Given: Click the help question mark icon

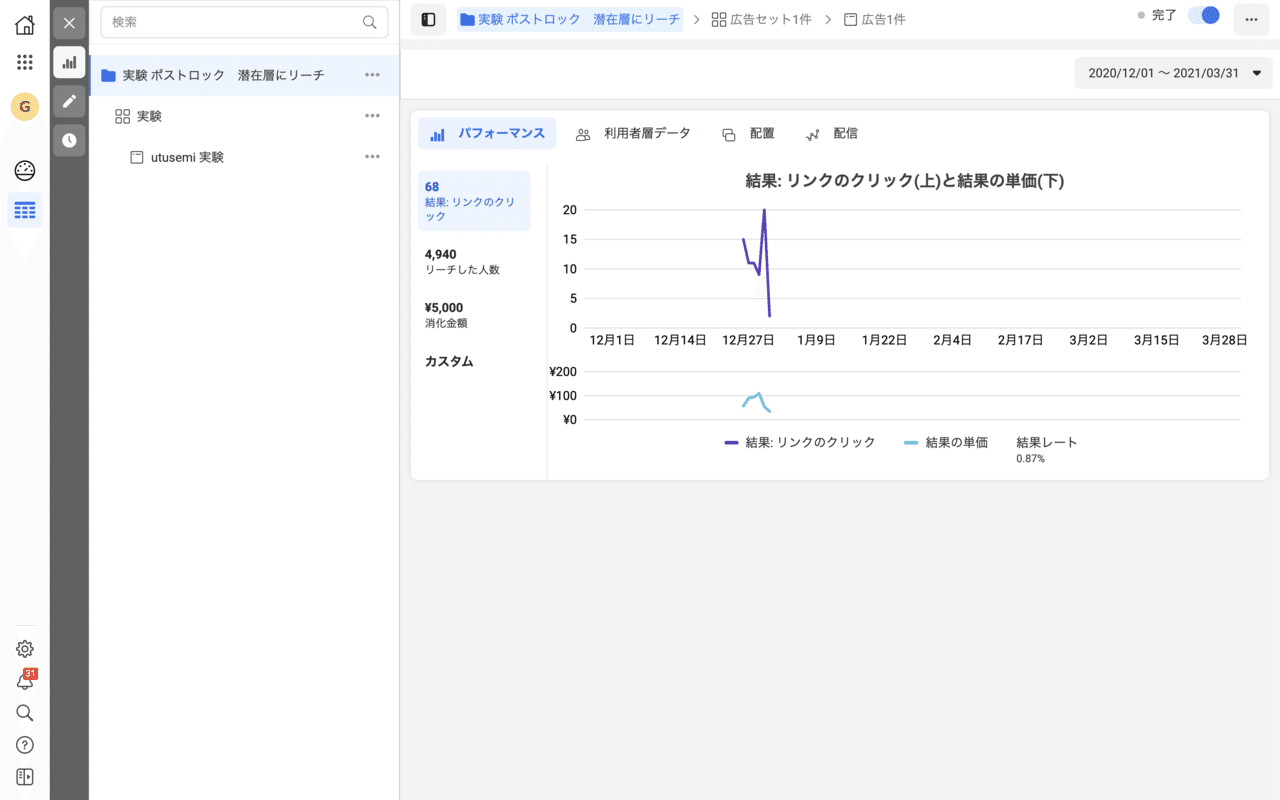Looking at the screenshot, I should [x=25, y=745].
